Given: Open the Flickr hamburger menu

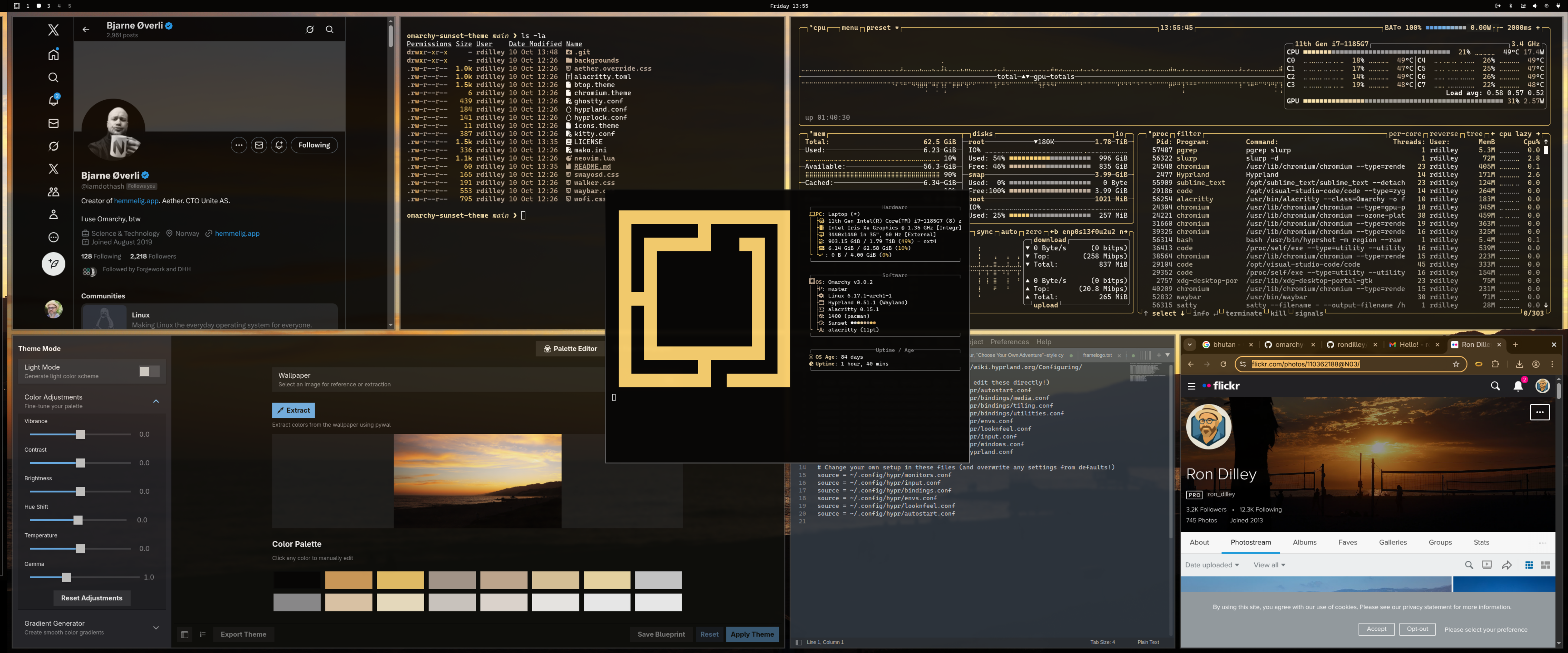Looking at the screenshot, I should point(1191,386).
